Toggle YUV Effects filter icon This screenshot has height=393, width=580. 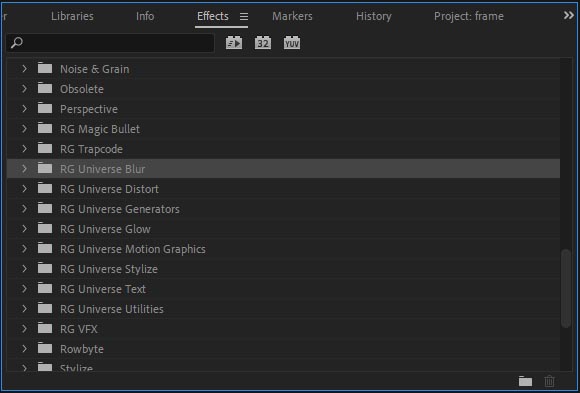[x=292, y=43]
